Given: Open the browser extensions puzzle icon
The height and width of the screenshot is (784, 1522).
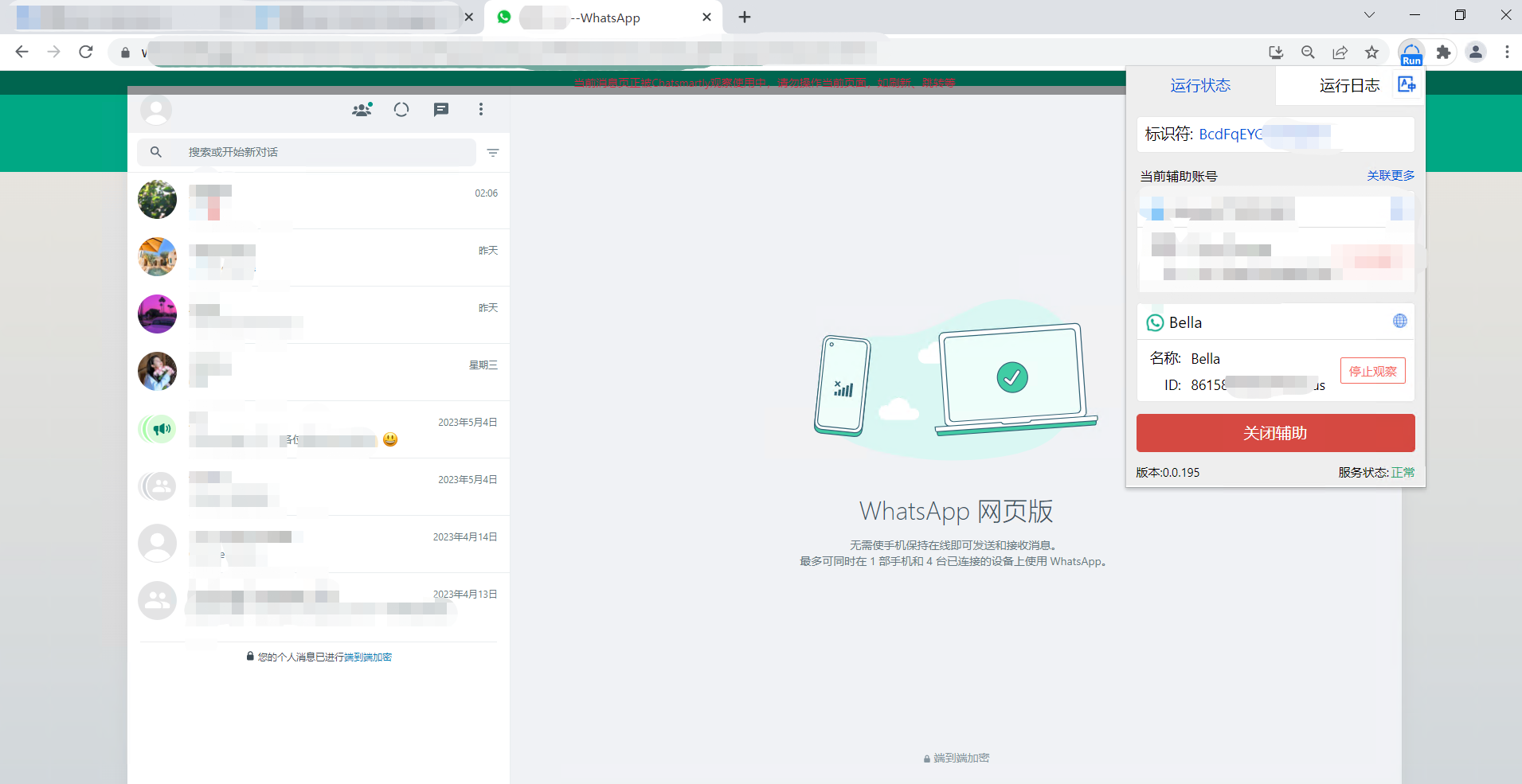Looking at the screenshot, I should click(x=1443, y=53).
